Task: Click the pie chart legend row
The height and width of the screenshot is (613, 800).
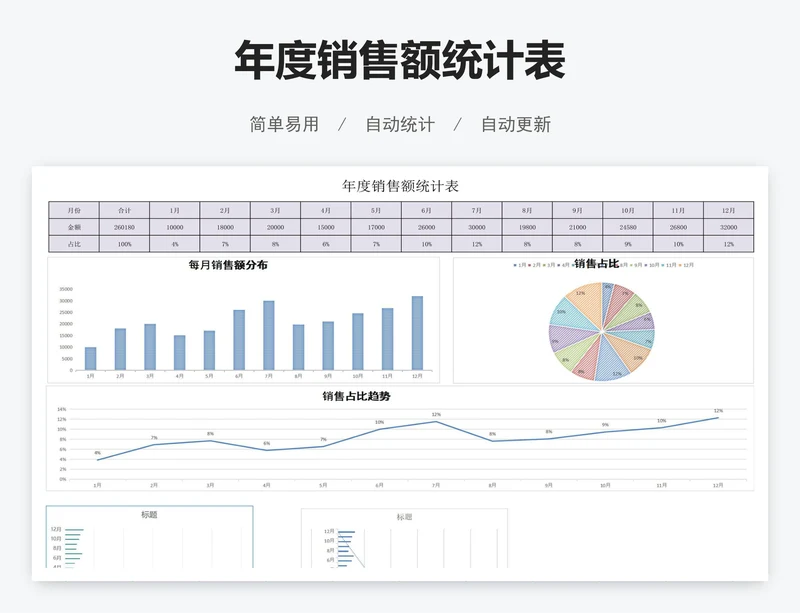Action: coord(602,265)
